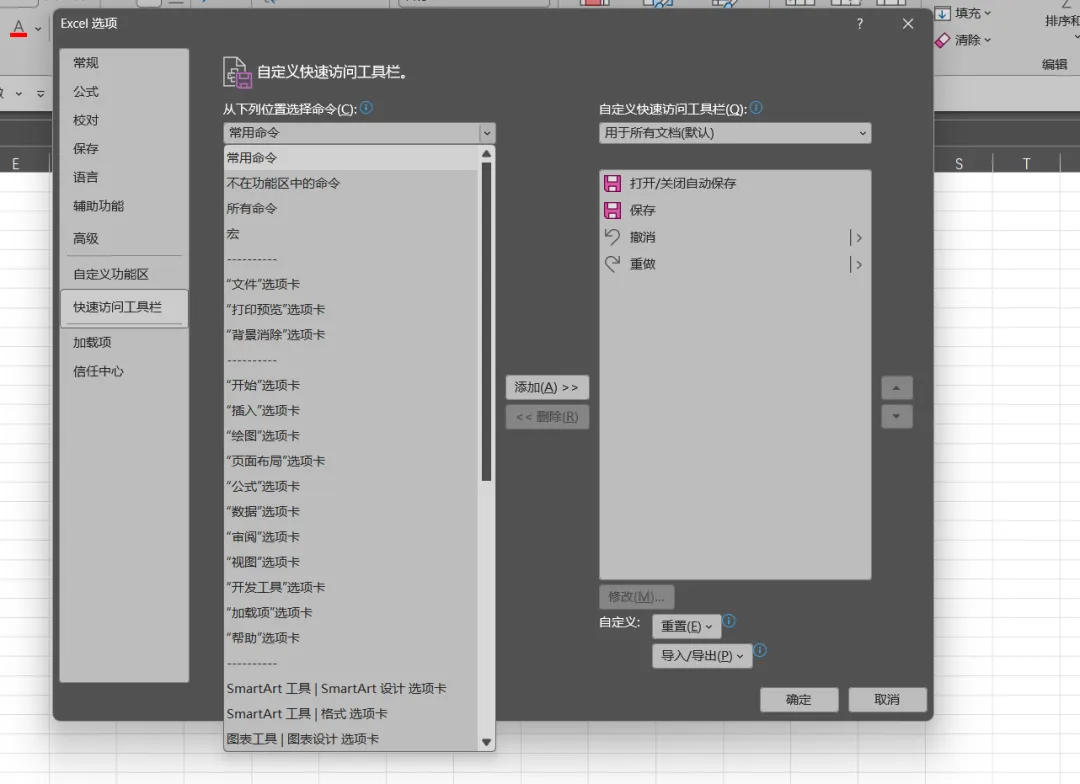Expand the 撤消 split arrow in list
Screen dimensions: 1080x784
pyautogui.click(x=858, y=238)
